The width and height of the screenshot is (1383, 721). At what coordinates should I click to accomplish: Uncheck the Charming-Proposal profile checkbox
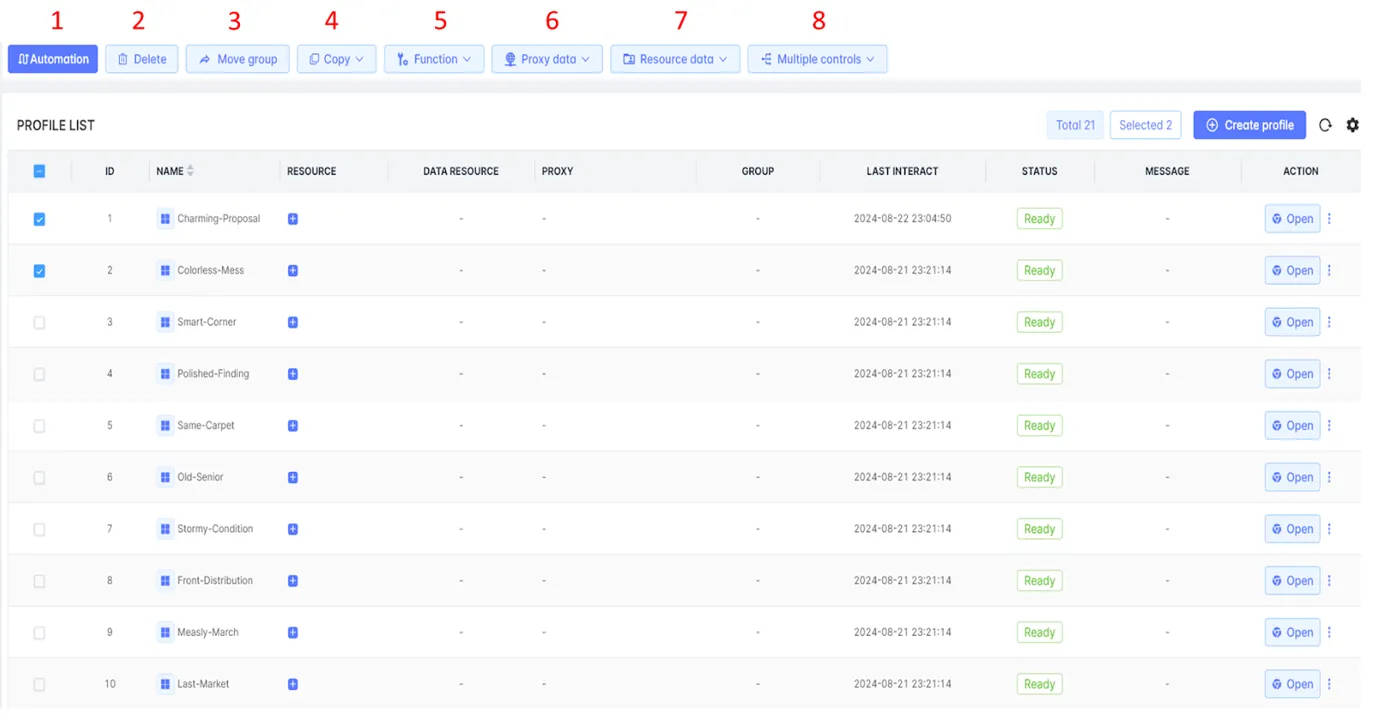tap(40, 219)
